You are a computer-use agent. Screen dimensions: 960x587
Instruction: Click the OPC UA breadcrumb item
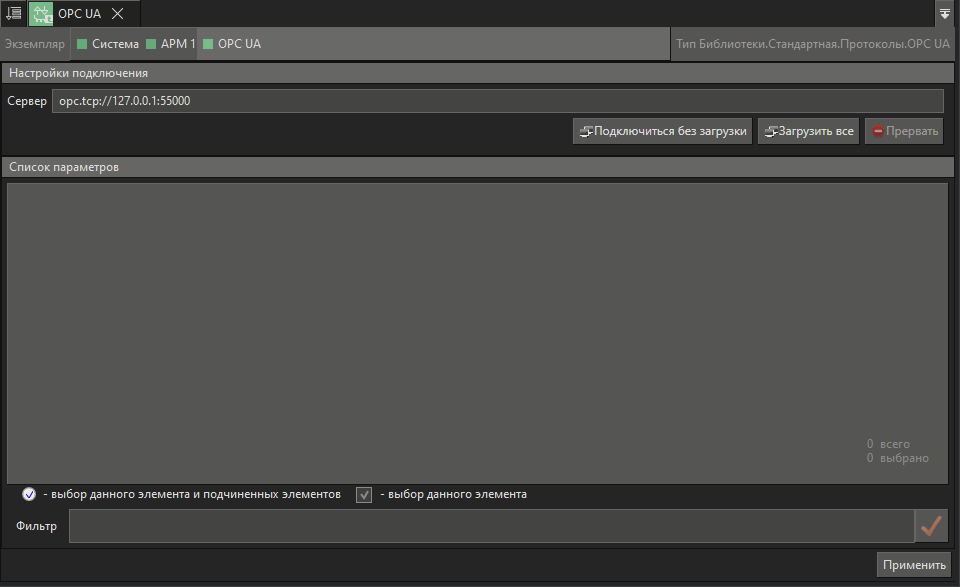tap(239, 44)
